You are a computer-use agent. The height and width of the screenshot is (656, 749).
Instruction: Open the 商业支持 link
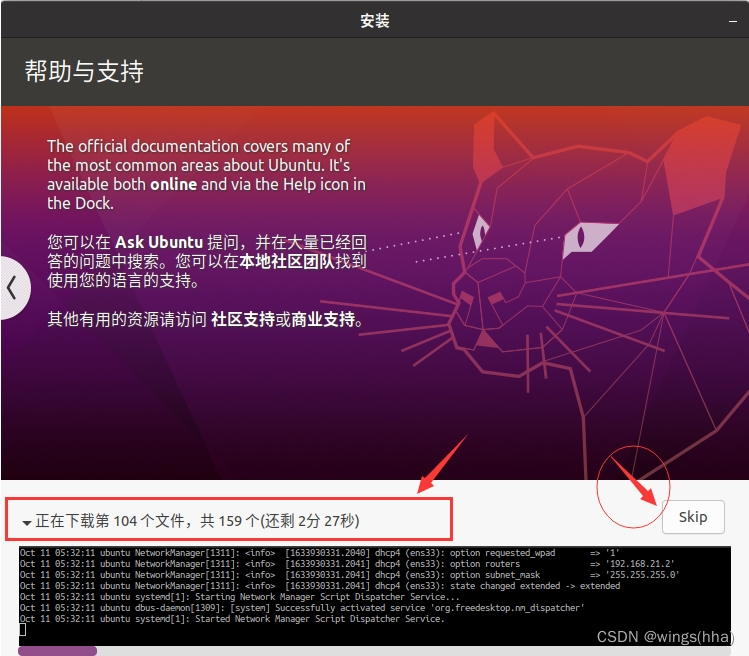pyautogui.click(x=323, y=319)
